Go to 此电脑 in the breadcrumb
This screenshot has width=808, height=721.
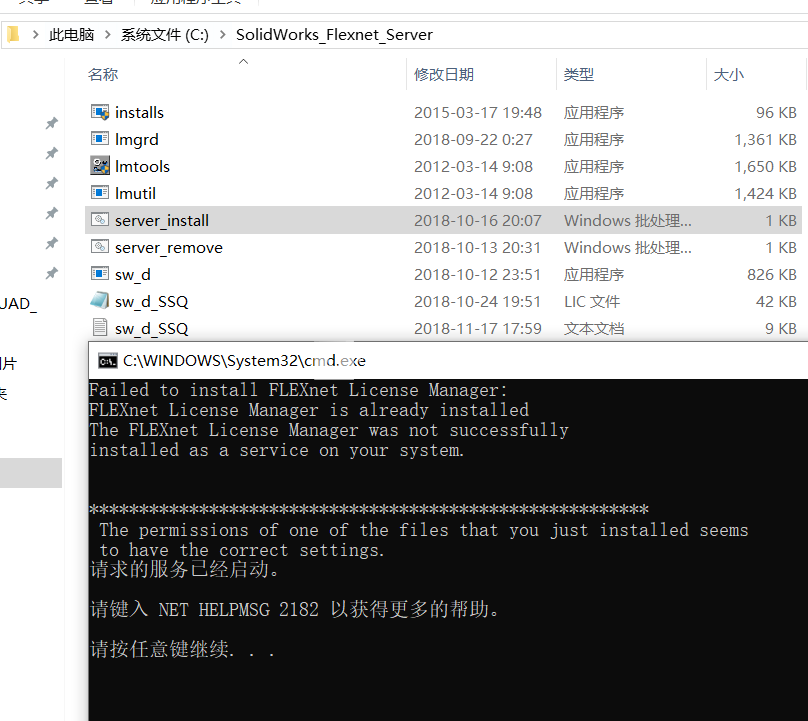(x=72, y=35)
